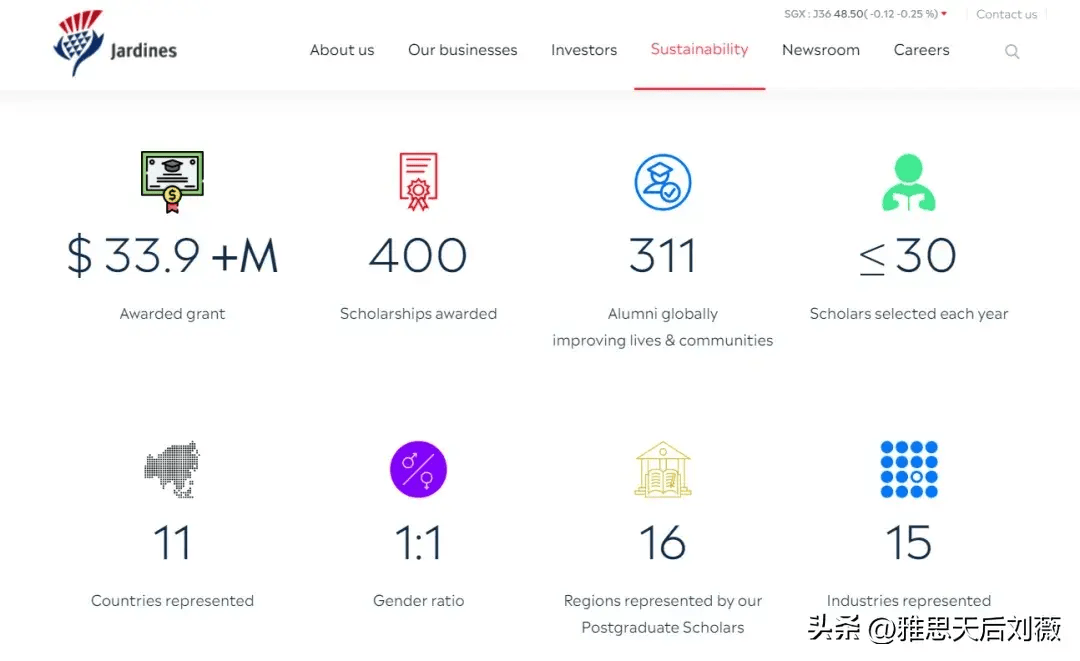Click the dotted countries map icon
The height and width of the screenshot is (661, 1080).
point(172,469)
